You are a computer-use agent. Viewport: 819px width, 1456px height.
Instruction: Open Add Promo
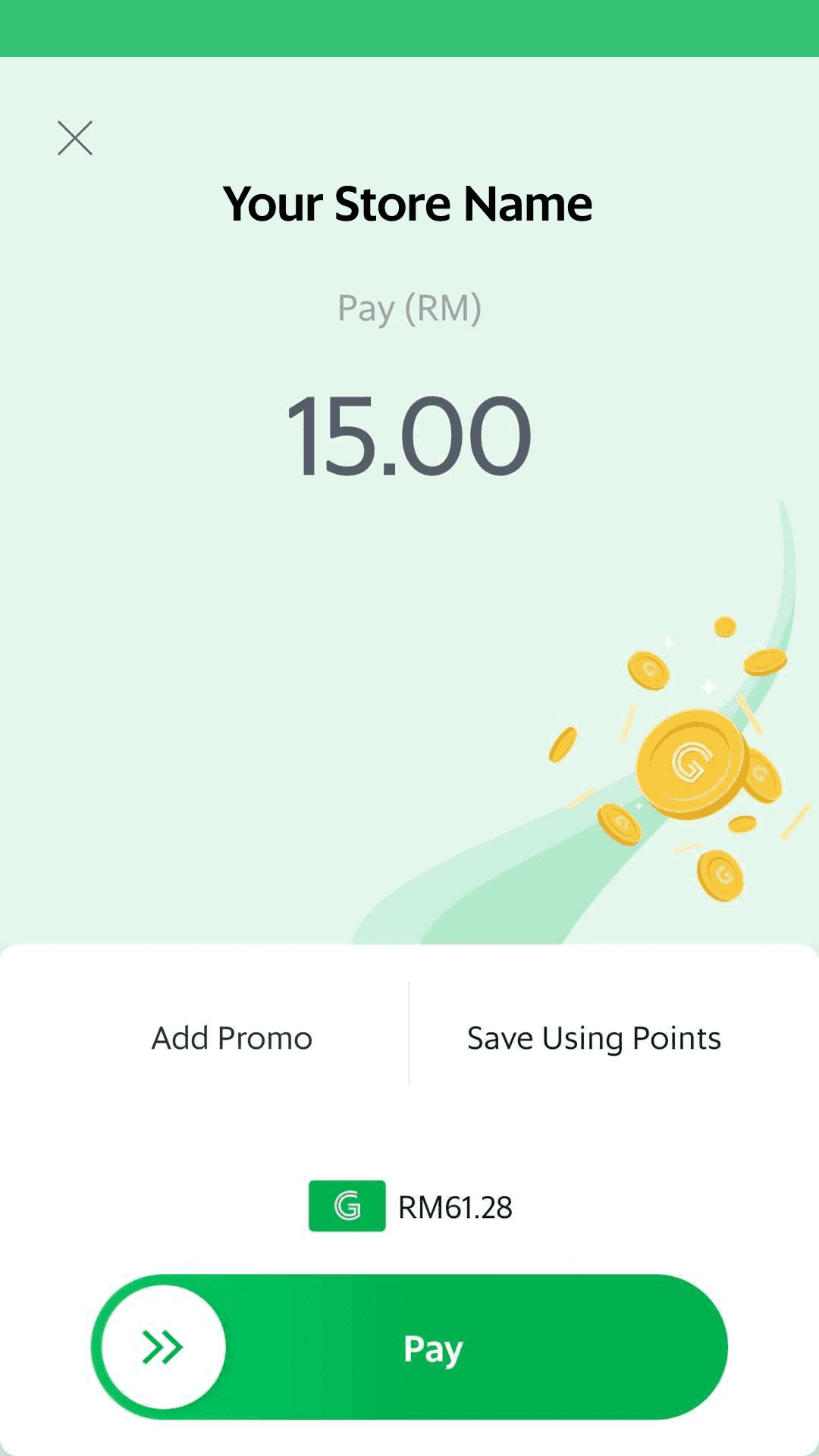(x=231, y=1037)
